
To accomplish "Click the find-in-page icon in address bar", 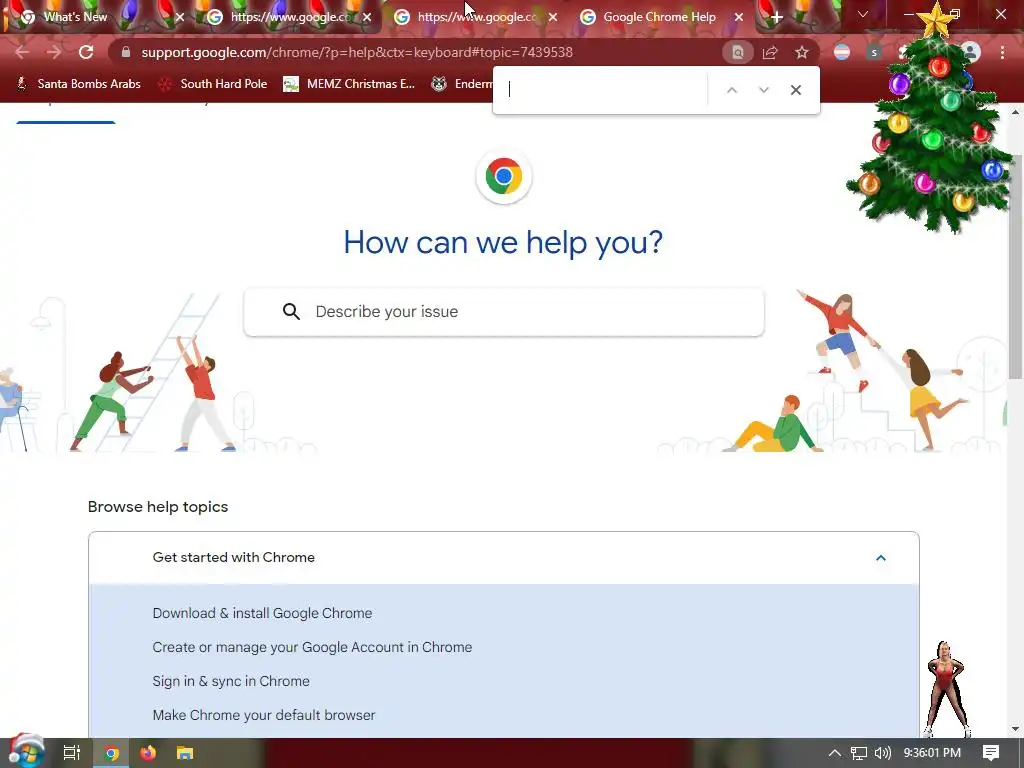I will pyautogui.click(x=737, y=52).
